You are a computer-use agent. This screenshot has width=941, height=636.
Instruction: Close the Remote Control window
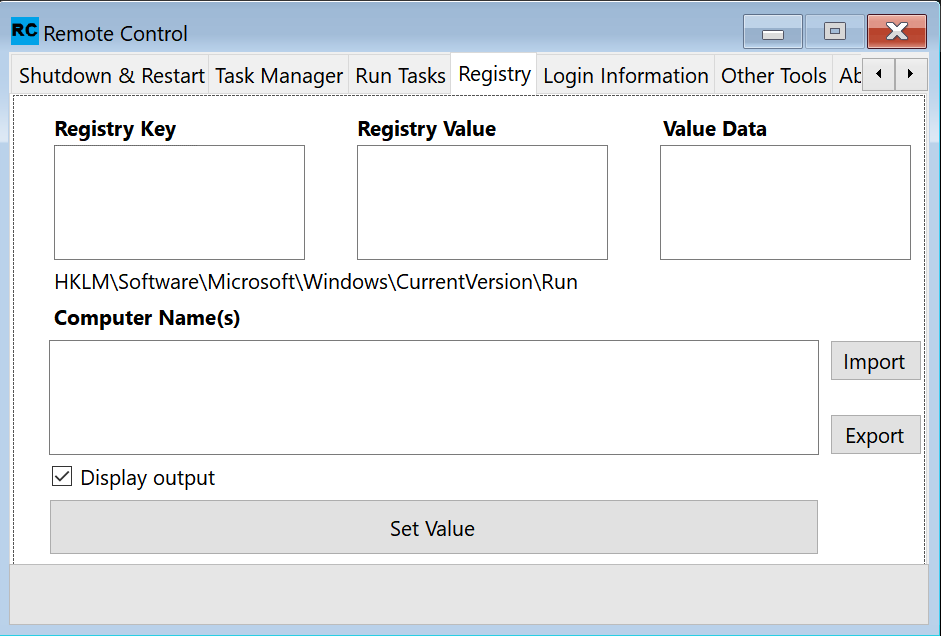[x=896, y=32]
